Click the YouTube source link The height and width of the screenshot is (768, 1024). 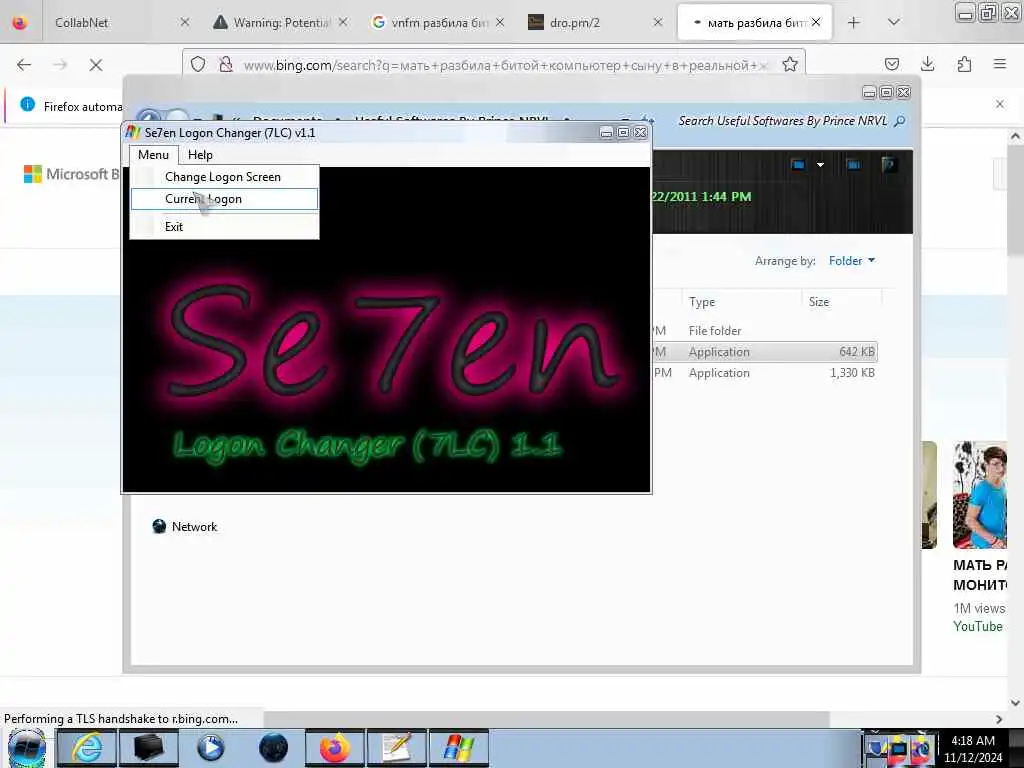pyautogui.click(x=978, y=626)
